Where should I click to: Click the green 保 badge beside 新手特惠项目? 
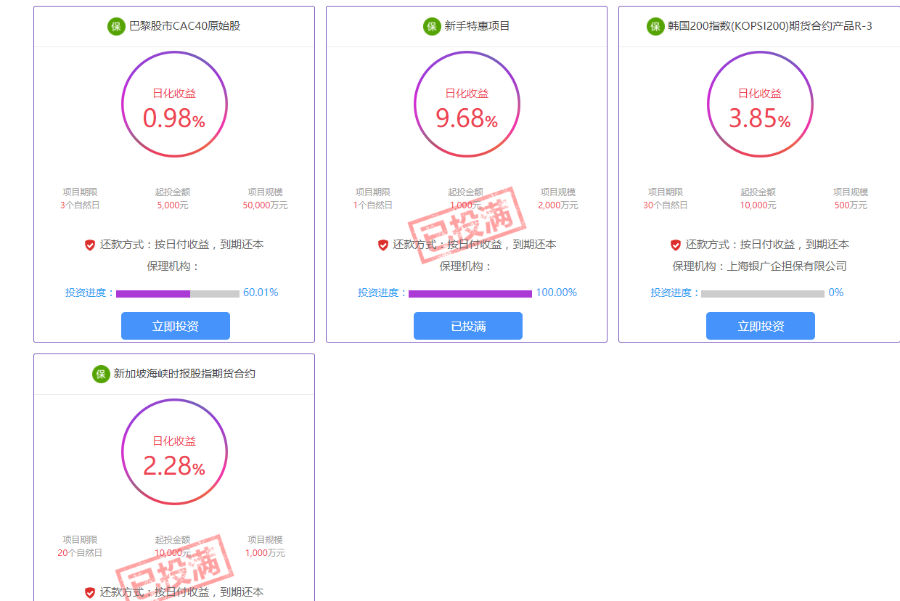click(x=432, y=26)
